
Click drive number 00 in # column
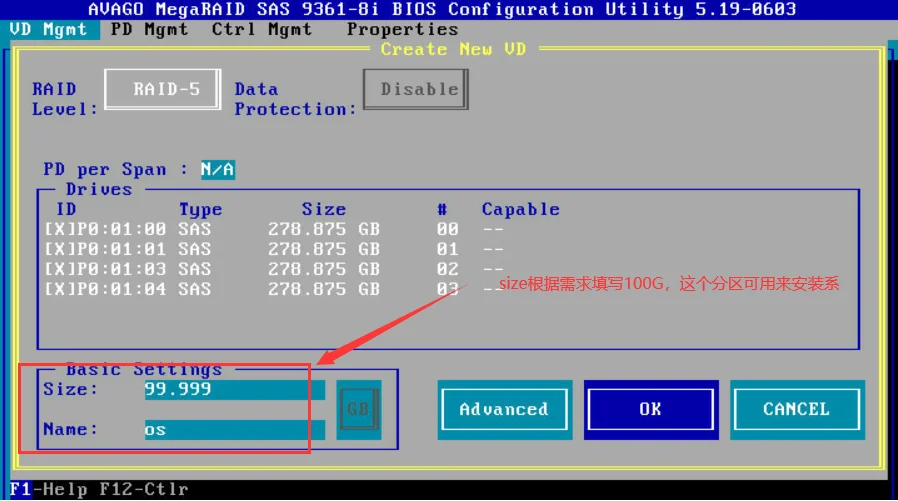(447, 229)
